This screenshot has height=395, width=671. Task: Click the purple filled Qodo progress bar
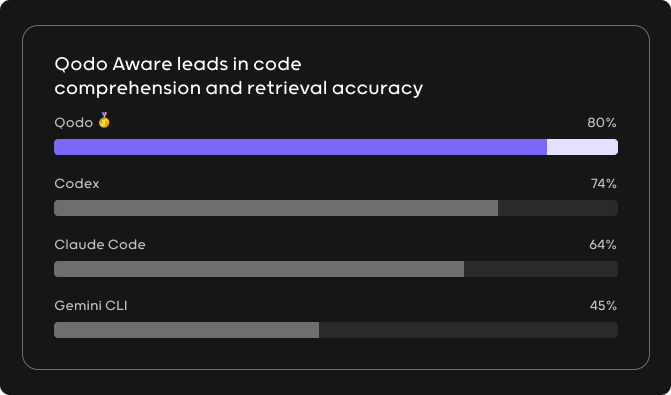(300, 147)
